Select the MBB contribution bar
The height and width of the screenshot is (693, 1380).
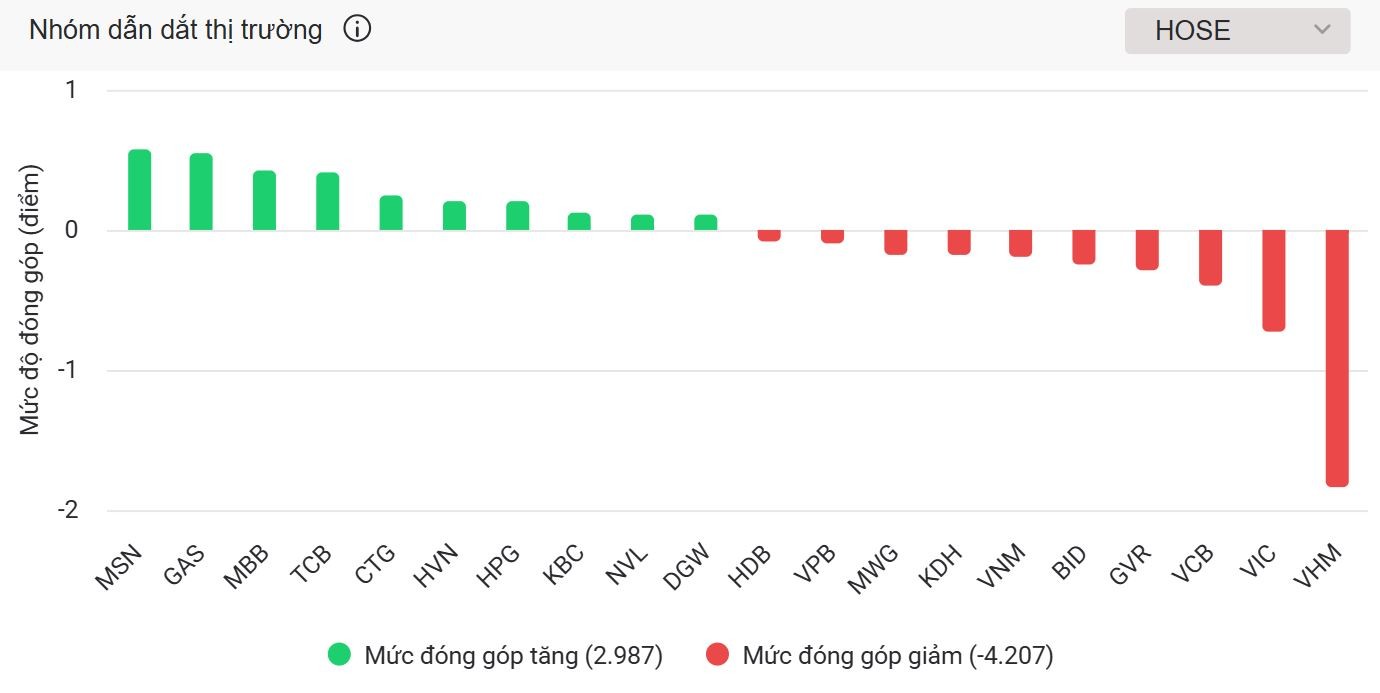(x=264, y=201)
